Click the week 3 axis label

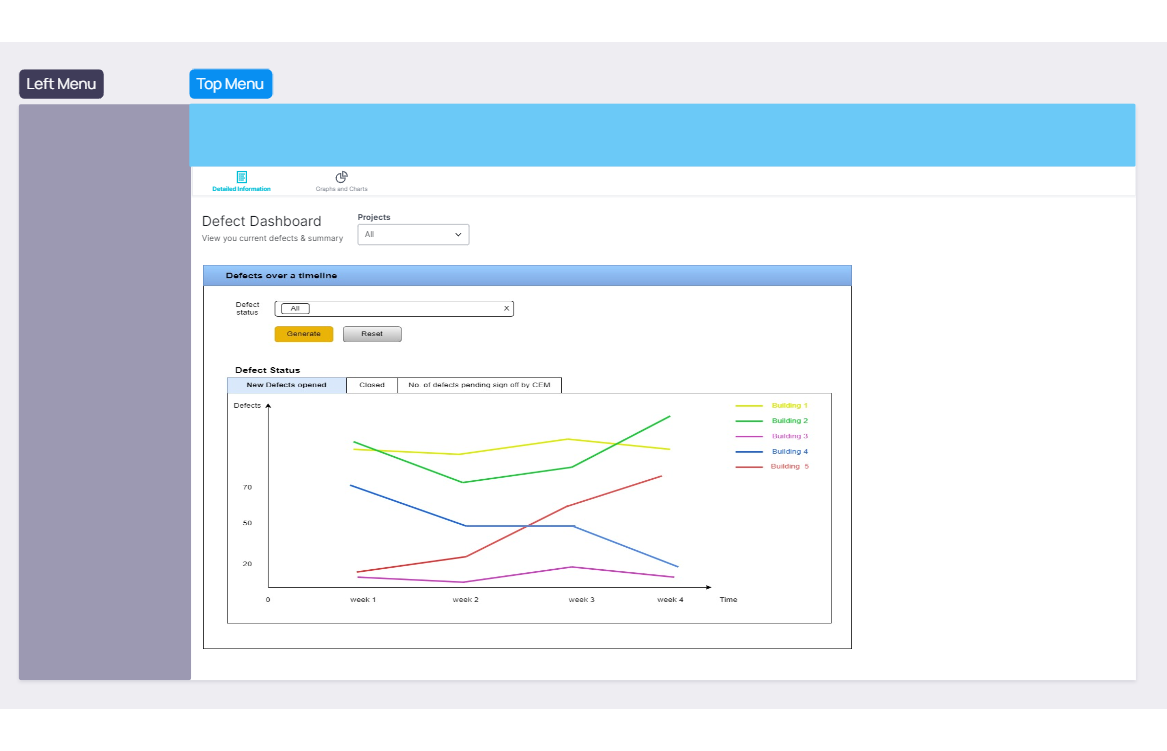pyautogui.click(x=581, y=599)
